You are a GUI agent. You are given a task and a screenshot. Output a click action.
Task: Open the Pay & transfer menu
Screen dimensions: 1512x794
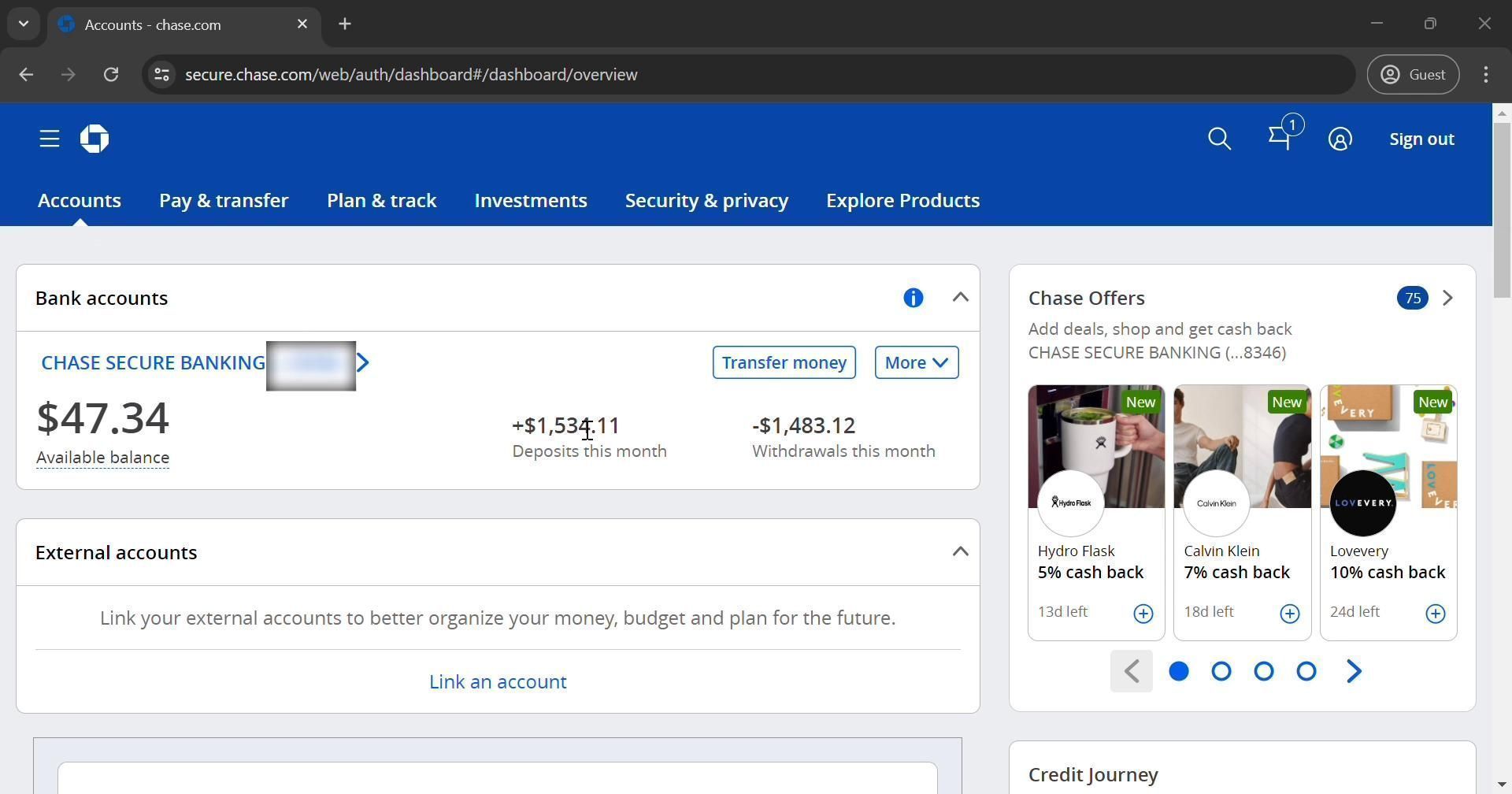coord(224,201)
